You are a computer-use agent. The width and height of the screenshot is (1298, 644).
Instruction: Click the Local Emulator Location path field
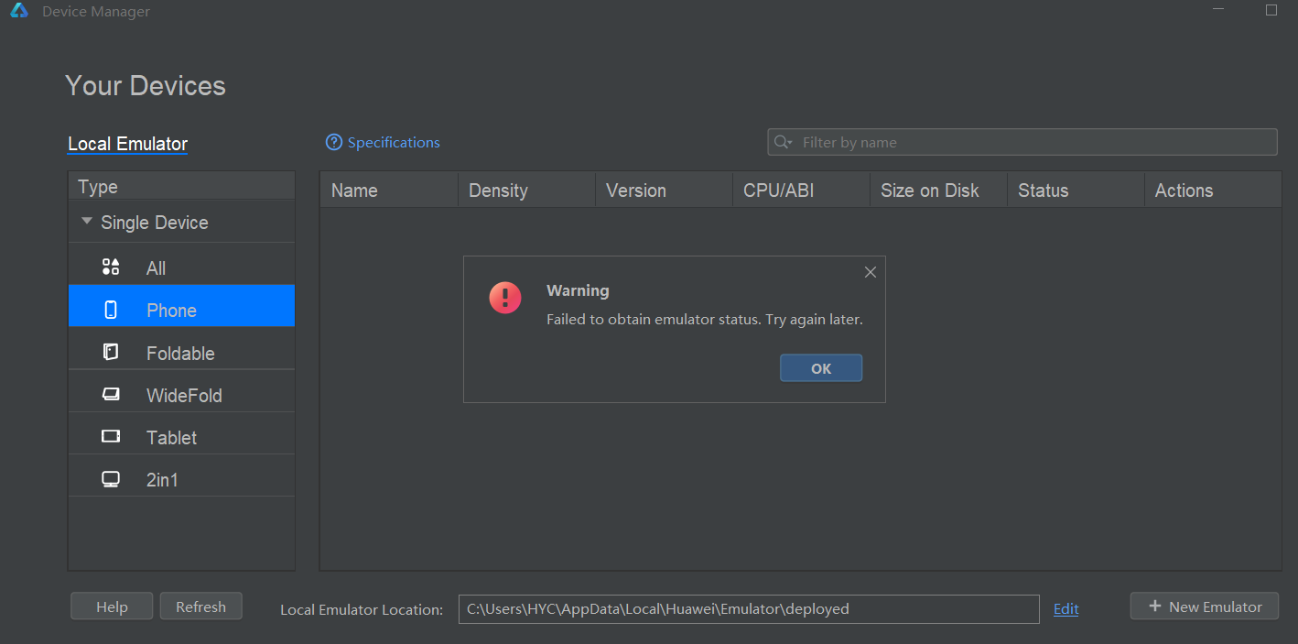(x=748, y=609)
